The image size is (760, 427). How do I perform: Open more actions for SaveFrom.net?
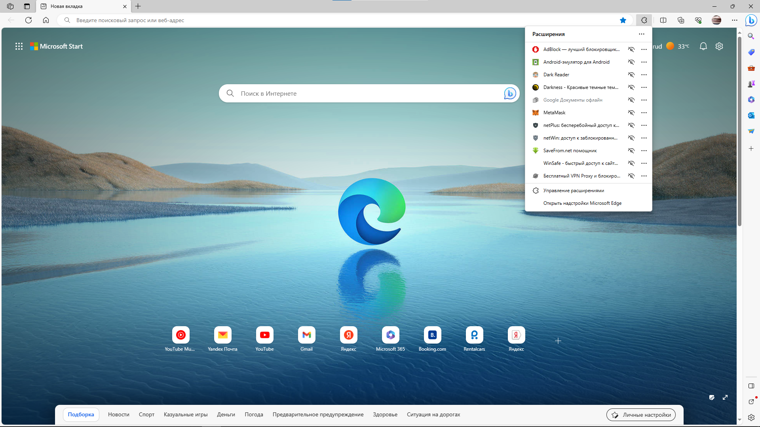click(x=644, y=150)
